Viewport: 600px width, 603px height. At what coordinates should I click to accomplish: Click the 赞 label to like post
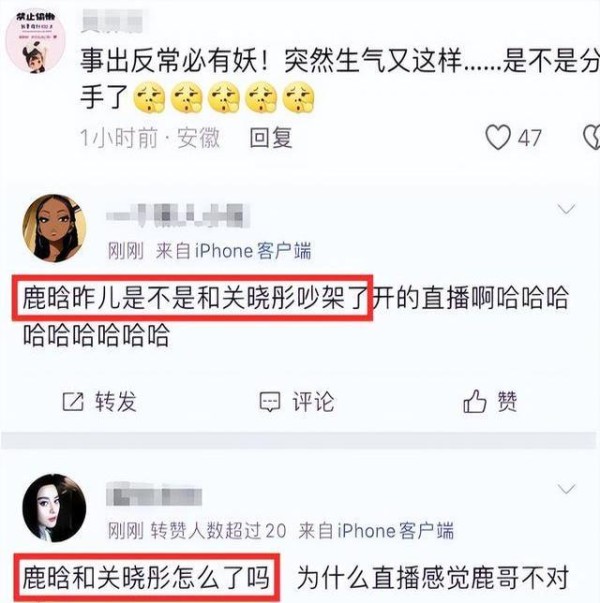coord(507,401)
